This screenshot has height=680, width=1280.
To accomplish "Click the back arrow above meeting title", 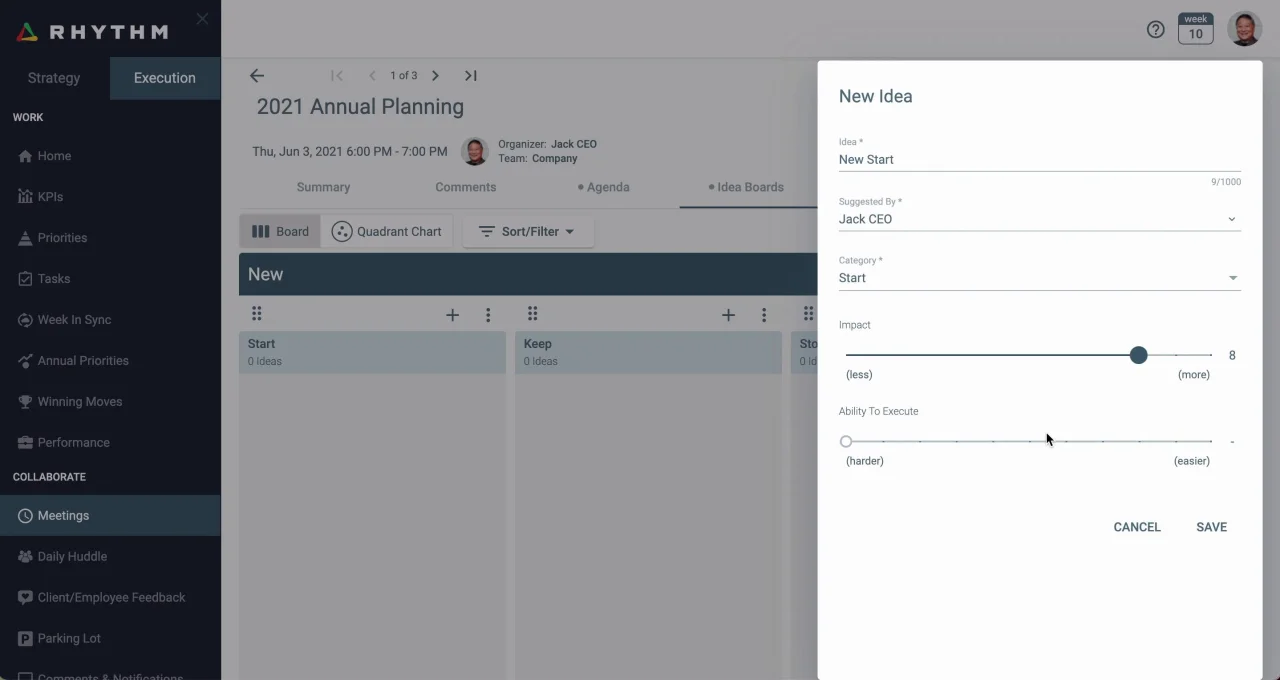I will tap(257, 76).
